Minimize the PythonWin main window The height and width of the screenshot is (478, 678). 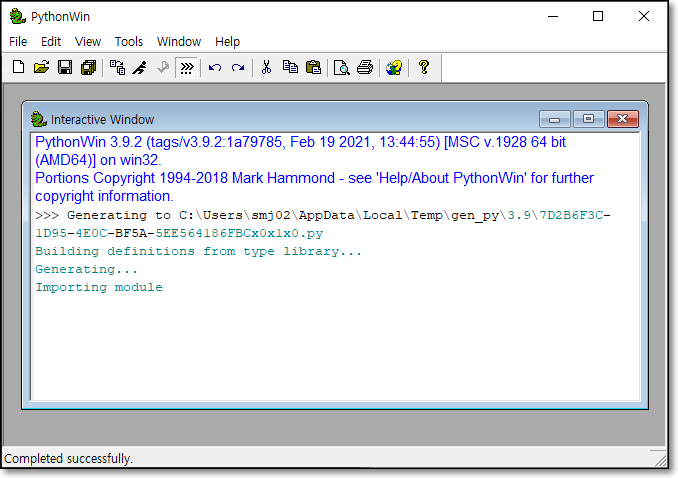553,16
